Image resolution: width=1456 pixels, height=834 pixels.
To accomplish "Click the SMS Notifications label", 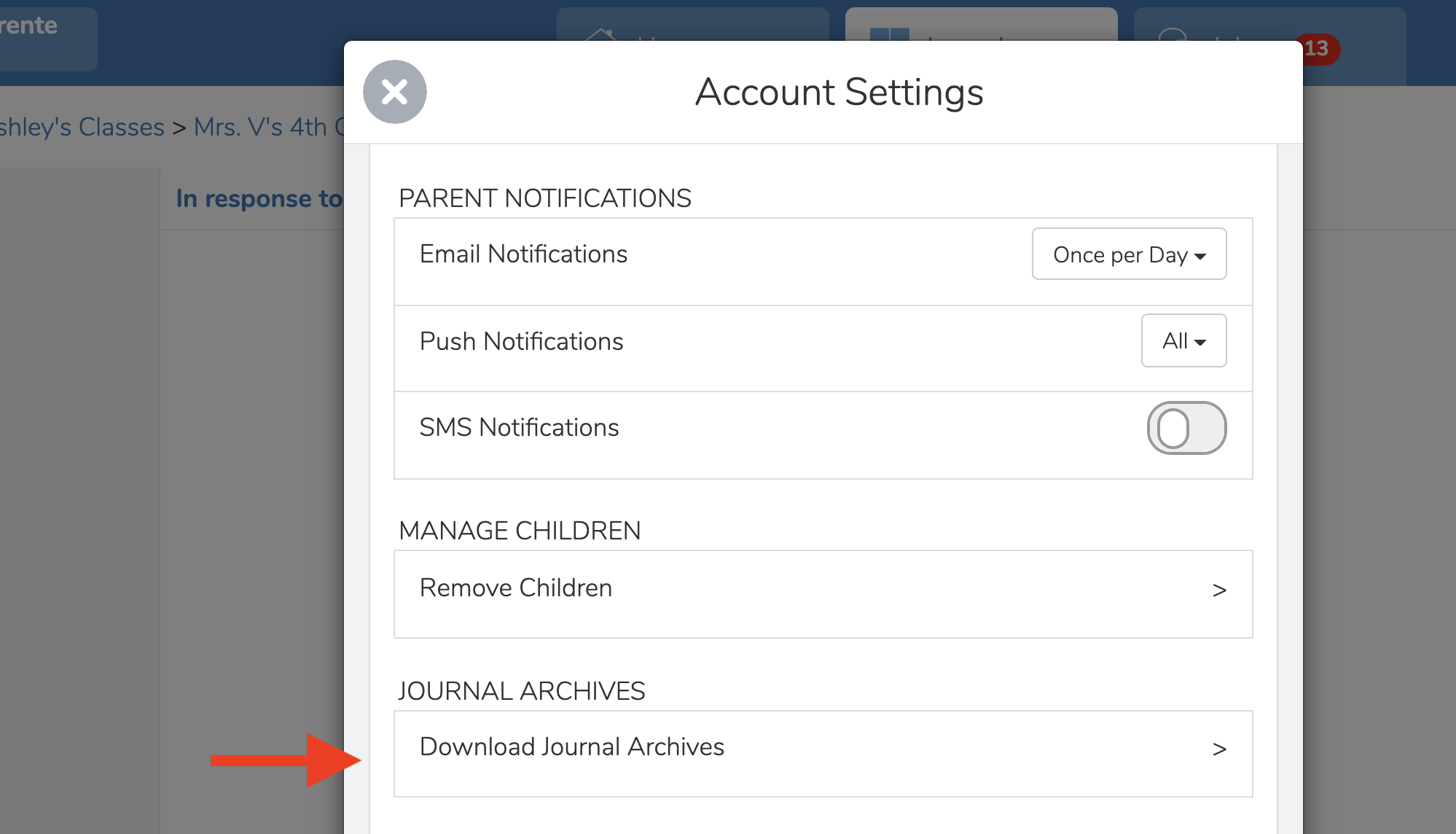I will pos(519,427).
